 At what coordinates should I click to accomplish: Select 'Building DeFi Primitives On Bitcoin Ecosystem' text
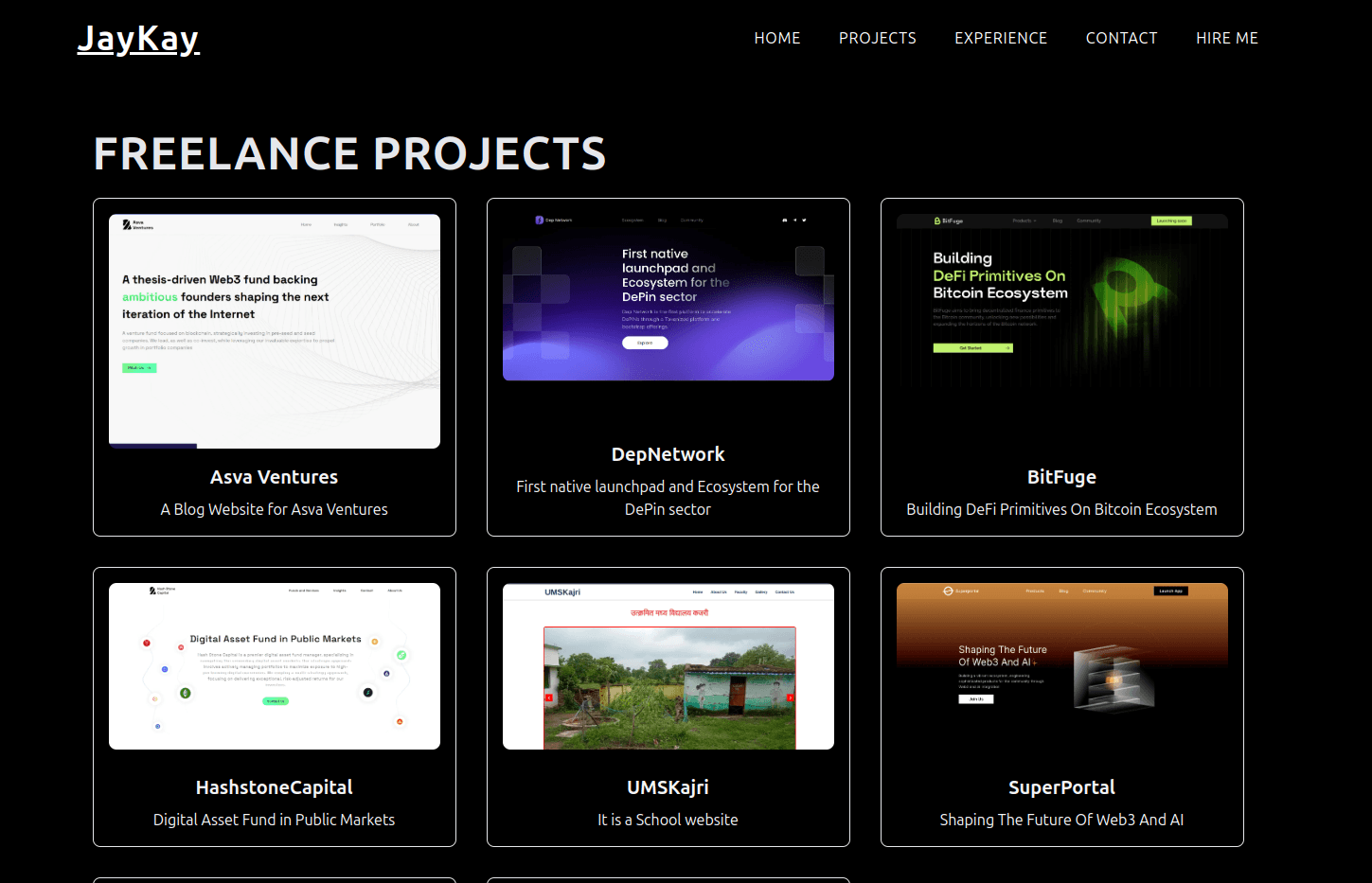[1062, 509]
